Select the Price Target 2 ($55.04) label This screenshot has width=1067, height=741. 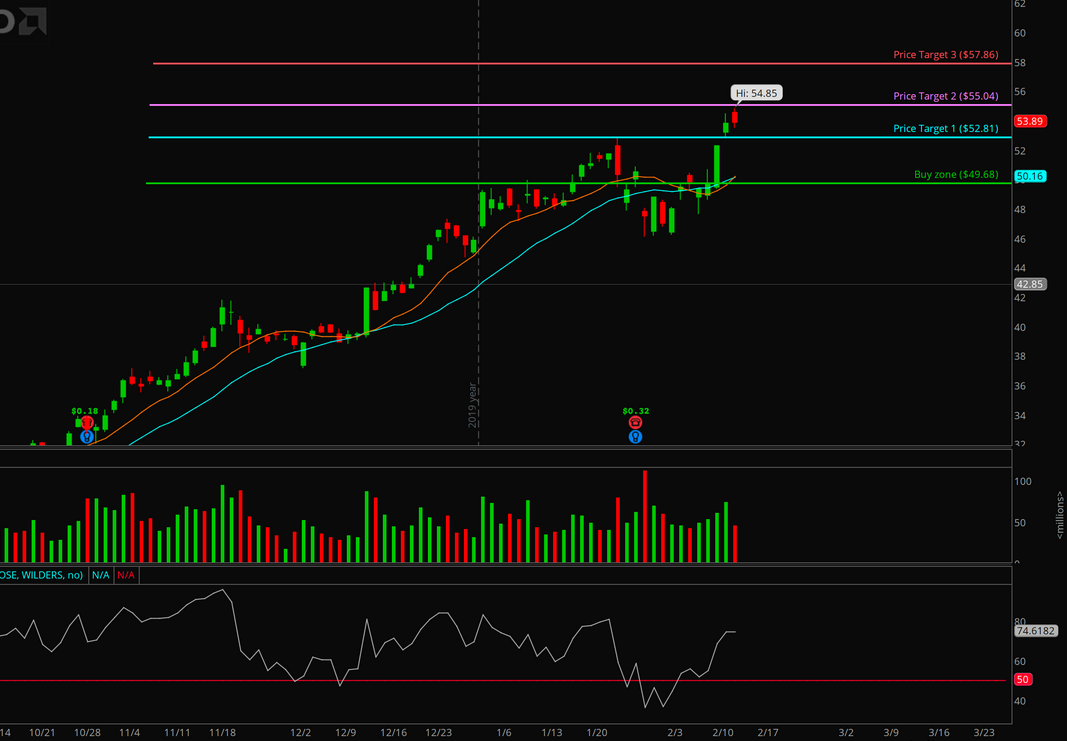(945, 96)
